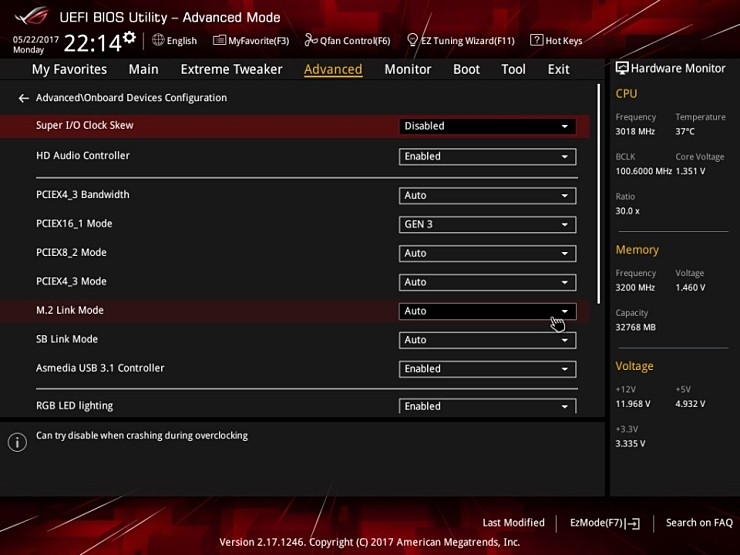
Task: Click the 05/22/2017 date
Action: tap(35, 40)
